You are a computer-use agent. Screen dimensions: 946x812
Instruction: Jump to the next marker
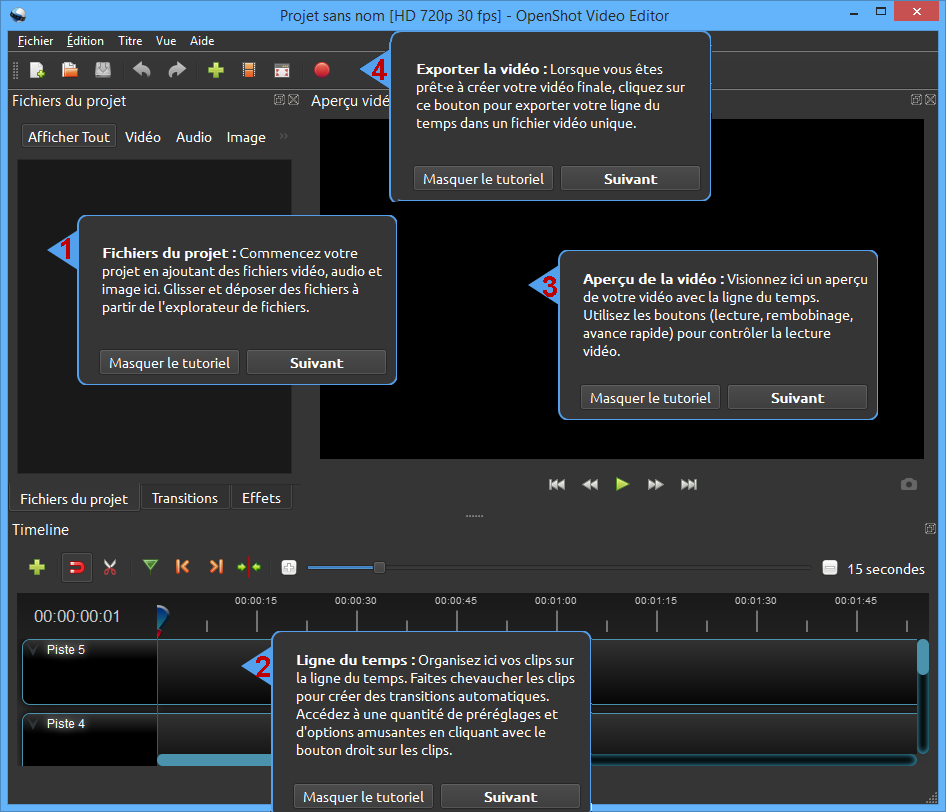(x=216, y=566)
